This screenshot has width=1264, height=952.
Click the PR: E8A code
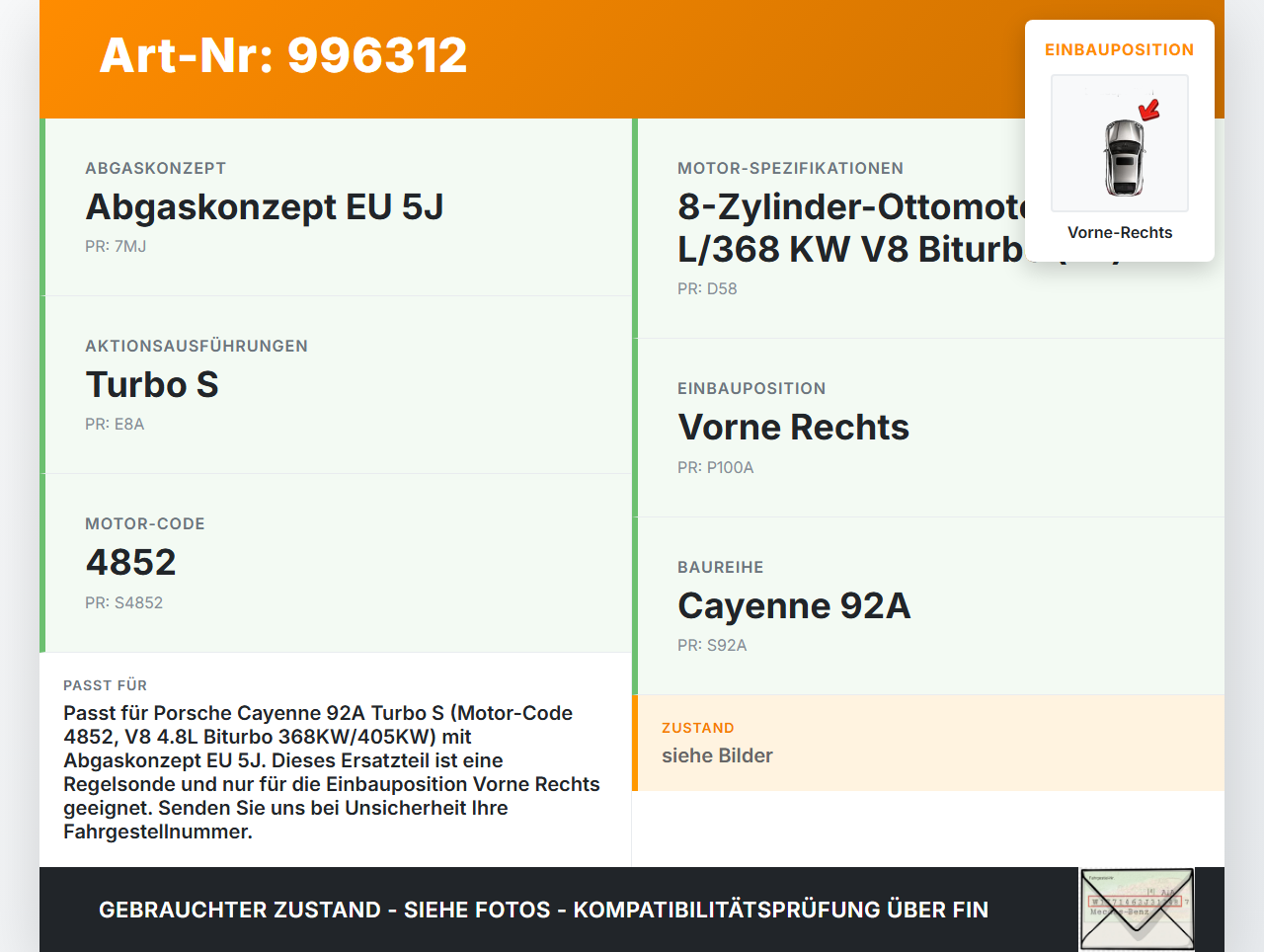(115, 425)
